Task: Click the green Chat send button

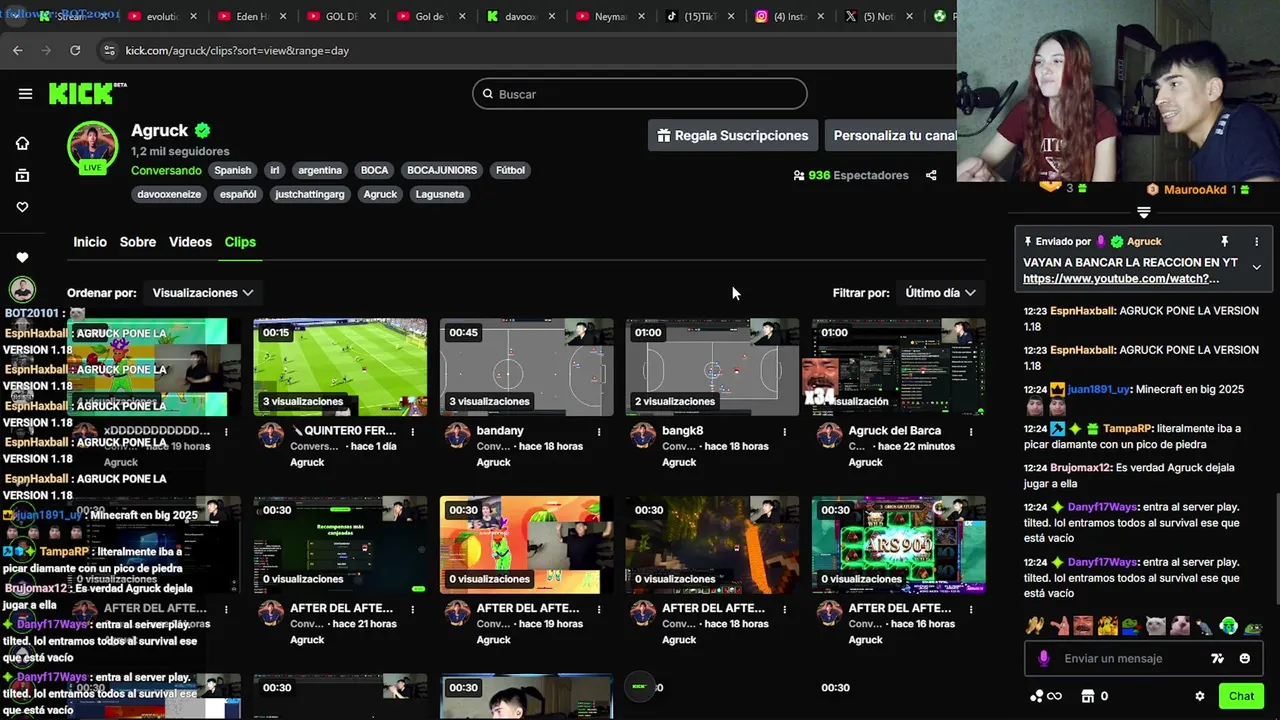Action: [x=1241, y=696]
